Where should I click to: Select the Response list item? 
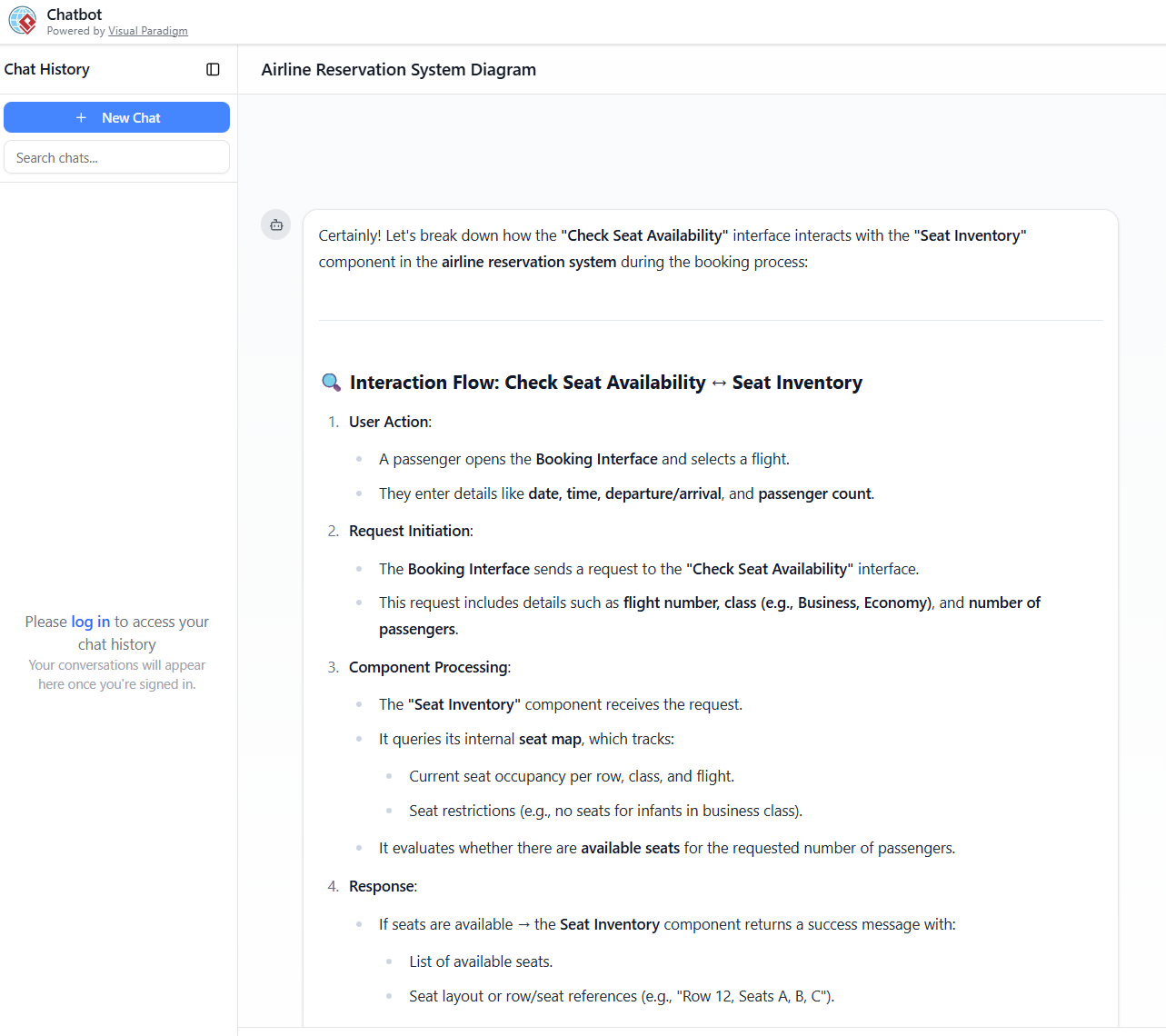382,886
